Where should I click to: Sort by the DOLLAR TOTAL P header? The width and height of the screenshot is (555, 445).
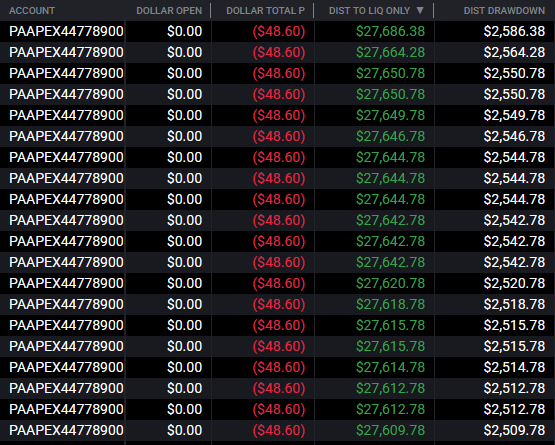coord(265,11)
